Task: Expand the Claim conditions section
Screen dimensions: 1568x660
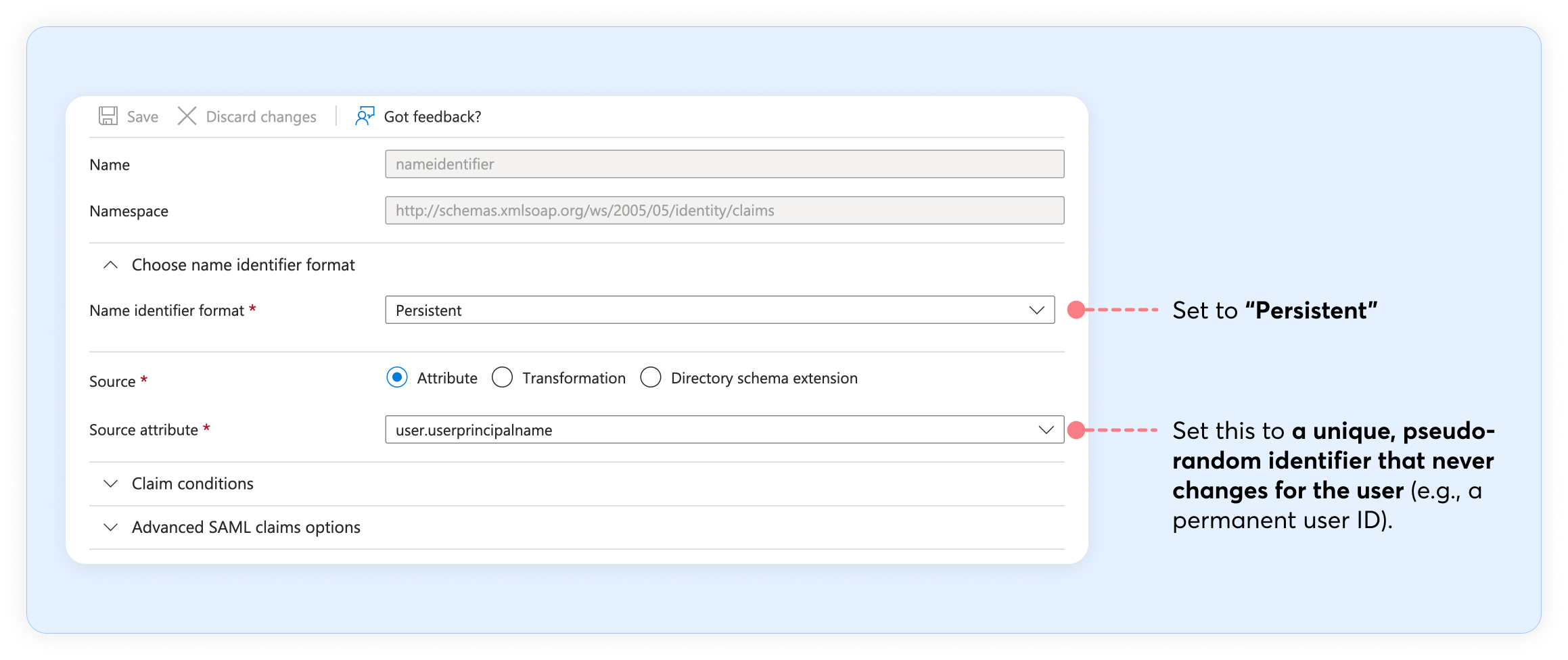Action: pyautogui.click(x=192, y=484)
